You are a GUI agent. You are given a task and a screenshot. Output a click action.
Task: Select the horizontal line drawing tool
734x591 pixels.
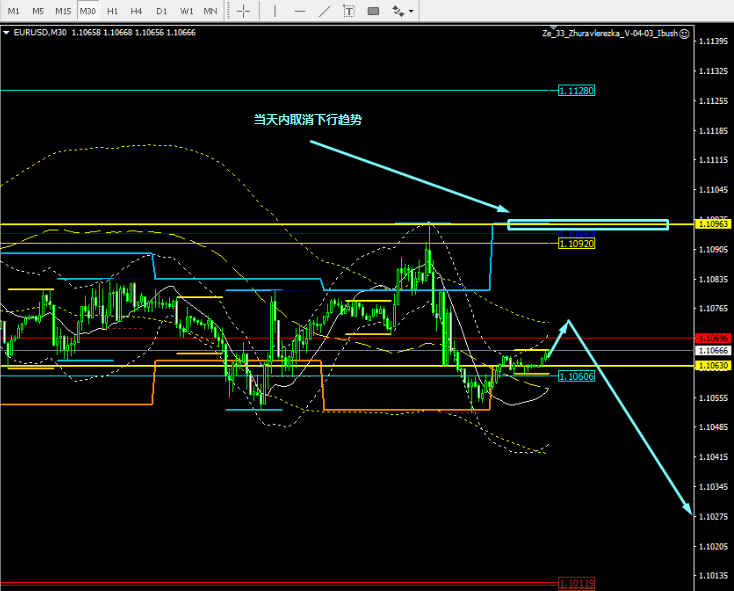pyautogui.click(x=298, y=11)
